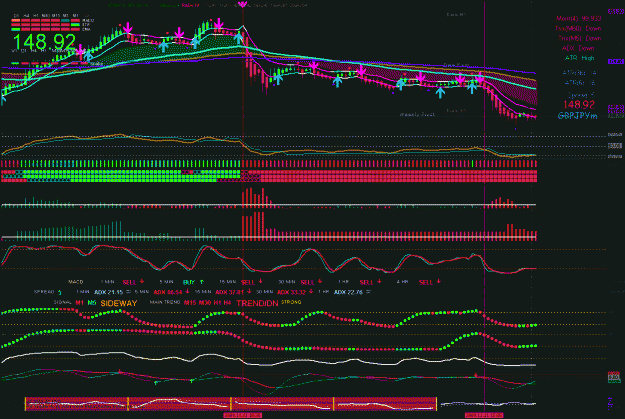Click the ADX 22.76 one-hour value

348,292
